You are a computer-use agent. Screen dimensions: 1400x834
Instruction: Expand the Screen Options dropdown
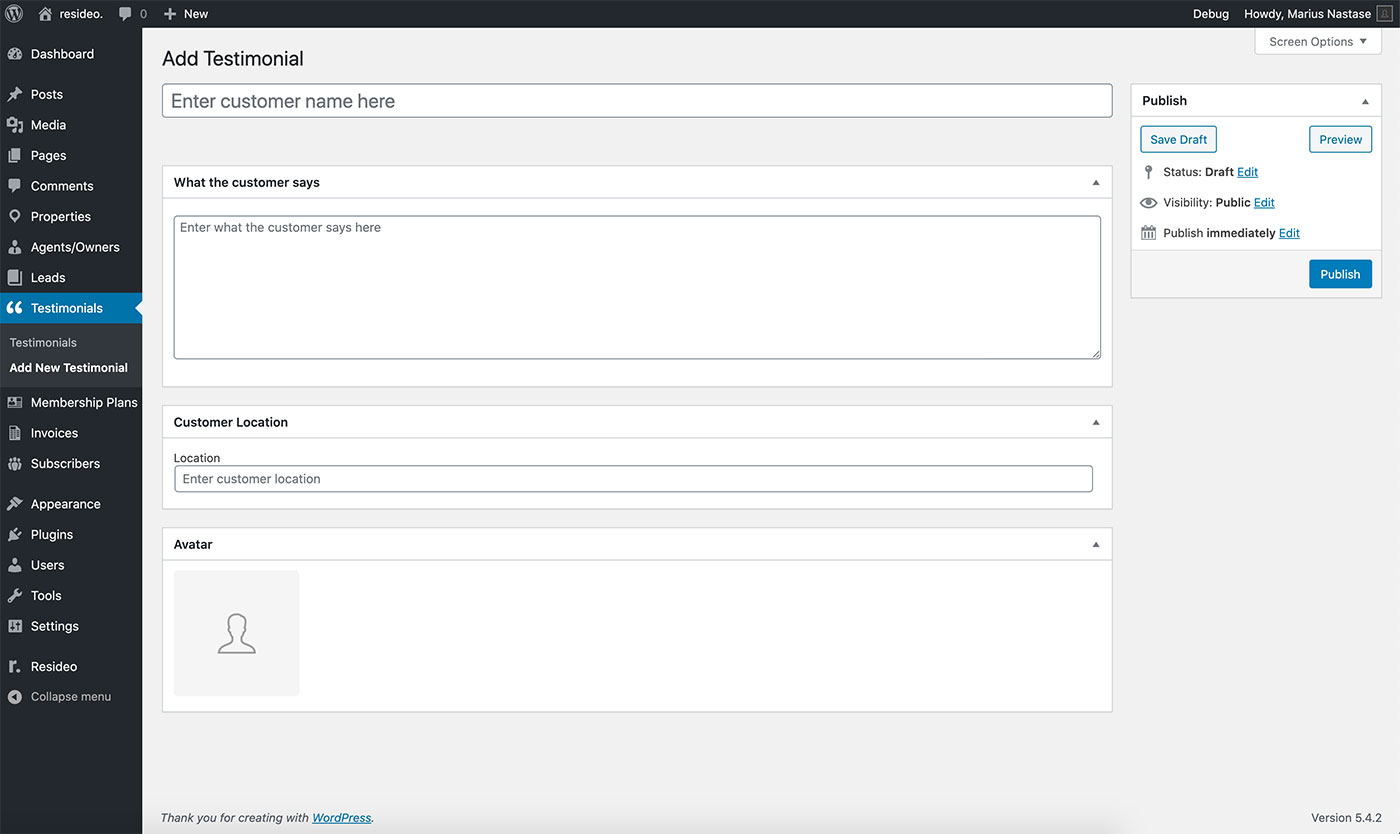click(x=1317, y=42)
